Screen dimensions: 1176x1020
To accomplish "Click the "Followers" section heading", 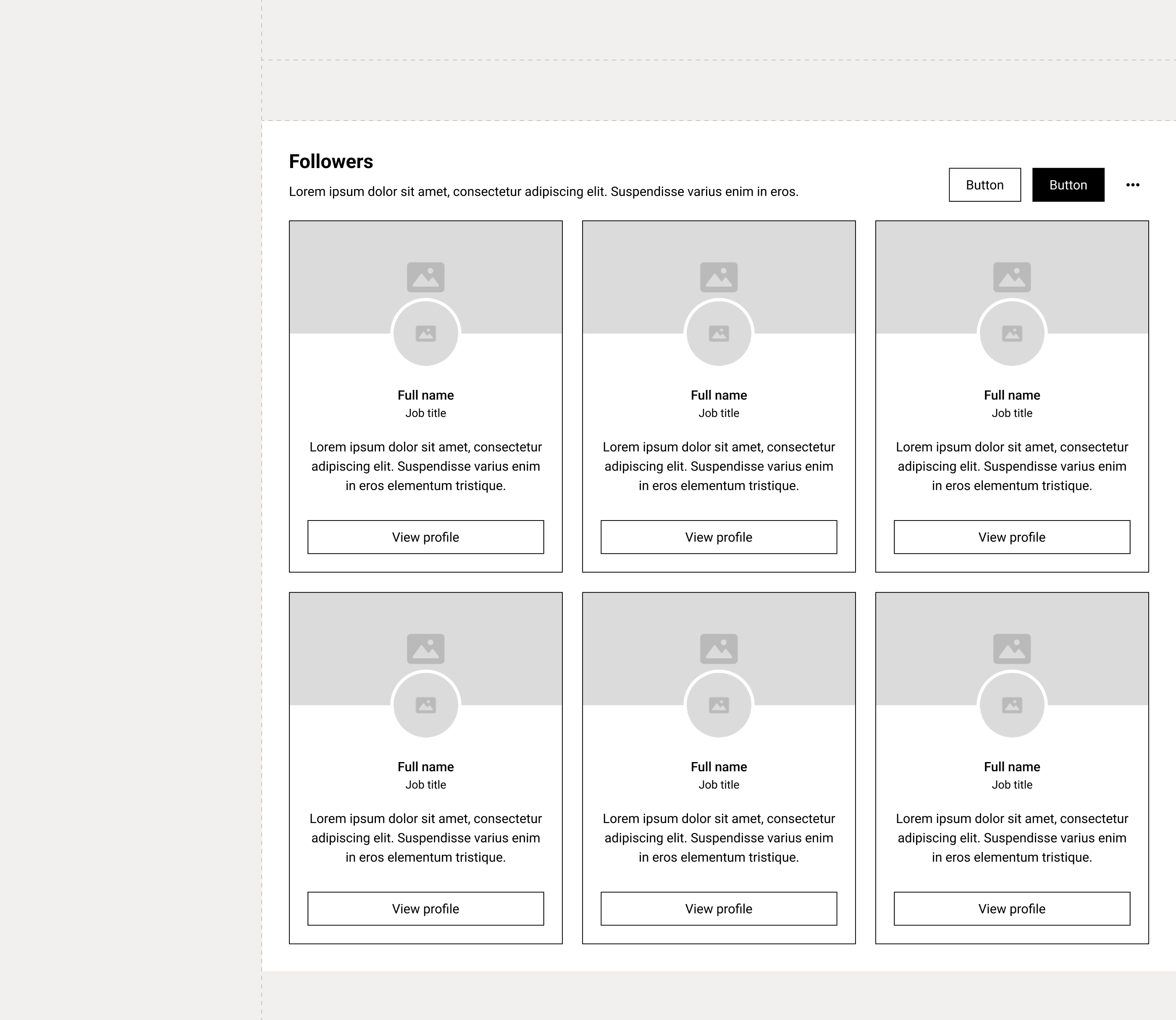I will coord(331,162).
